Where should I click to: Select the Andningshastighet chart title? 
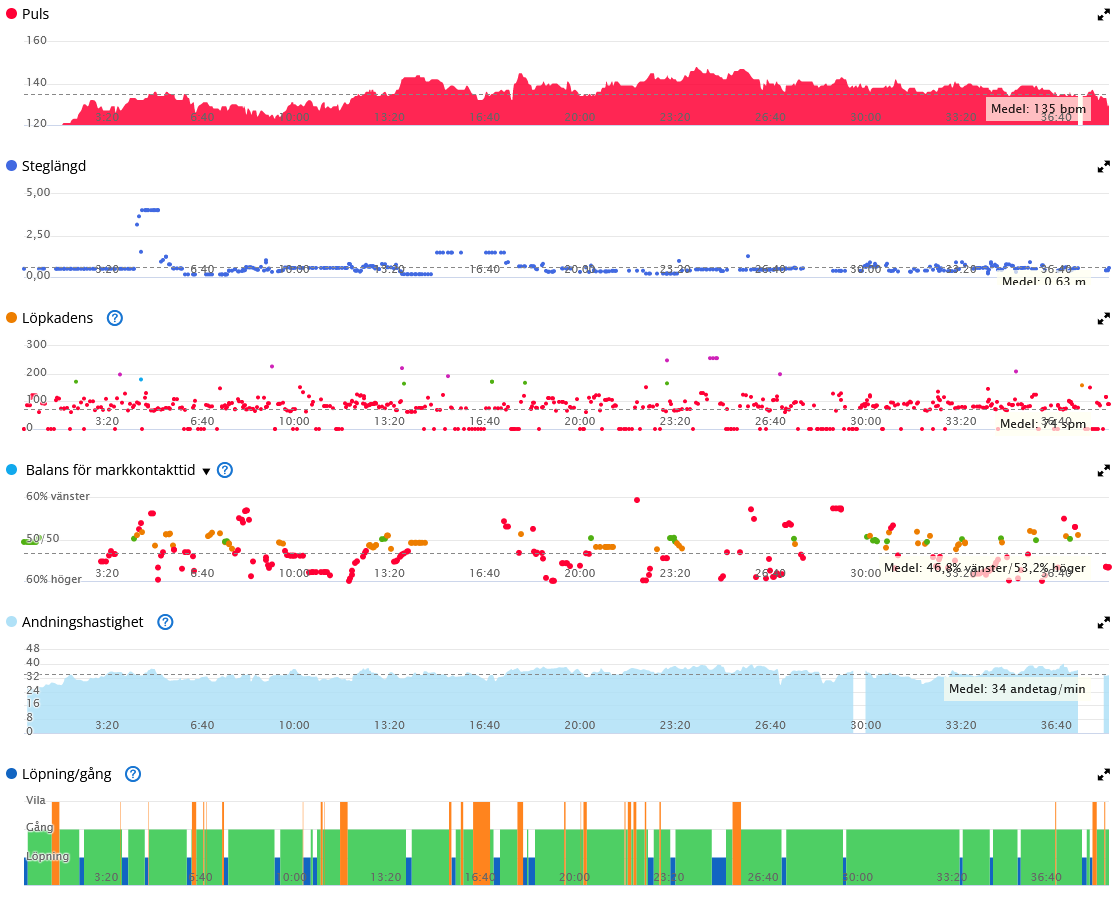click(83, 622)
